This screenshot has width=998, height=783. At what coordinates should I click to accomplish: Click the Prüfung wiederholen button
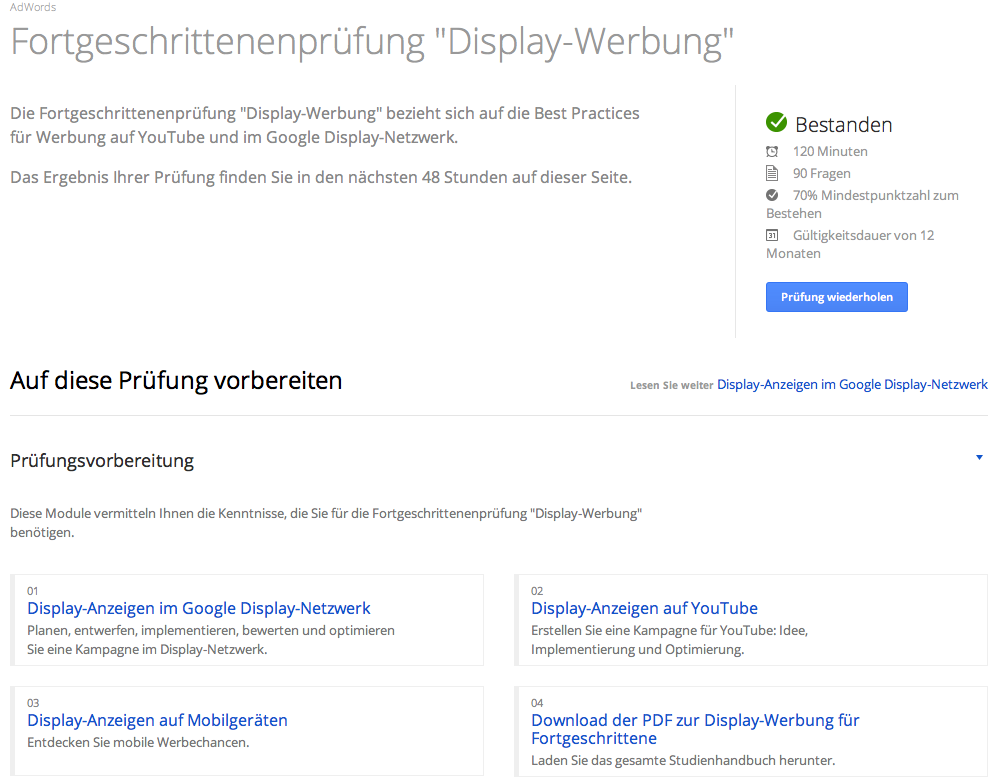click(836, 297)
